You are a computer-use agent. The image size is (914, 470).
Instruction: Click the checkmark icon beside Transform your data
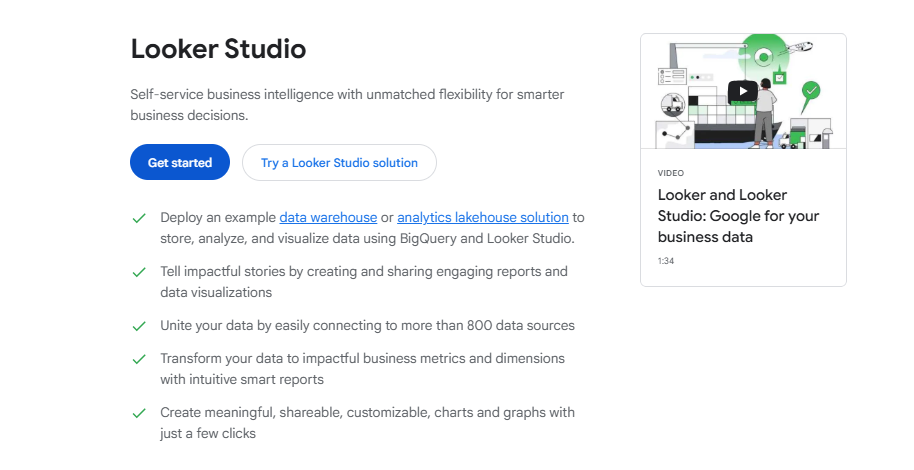[138, 358]
